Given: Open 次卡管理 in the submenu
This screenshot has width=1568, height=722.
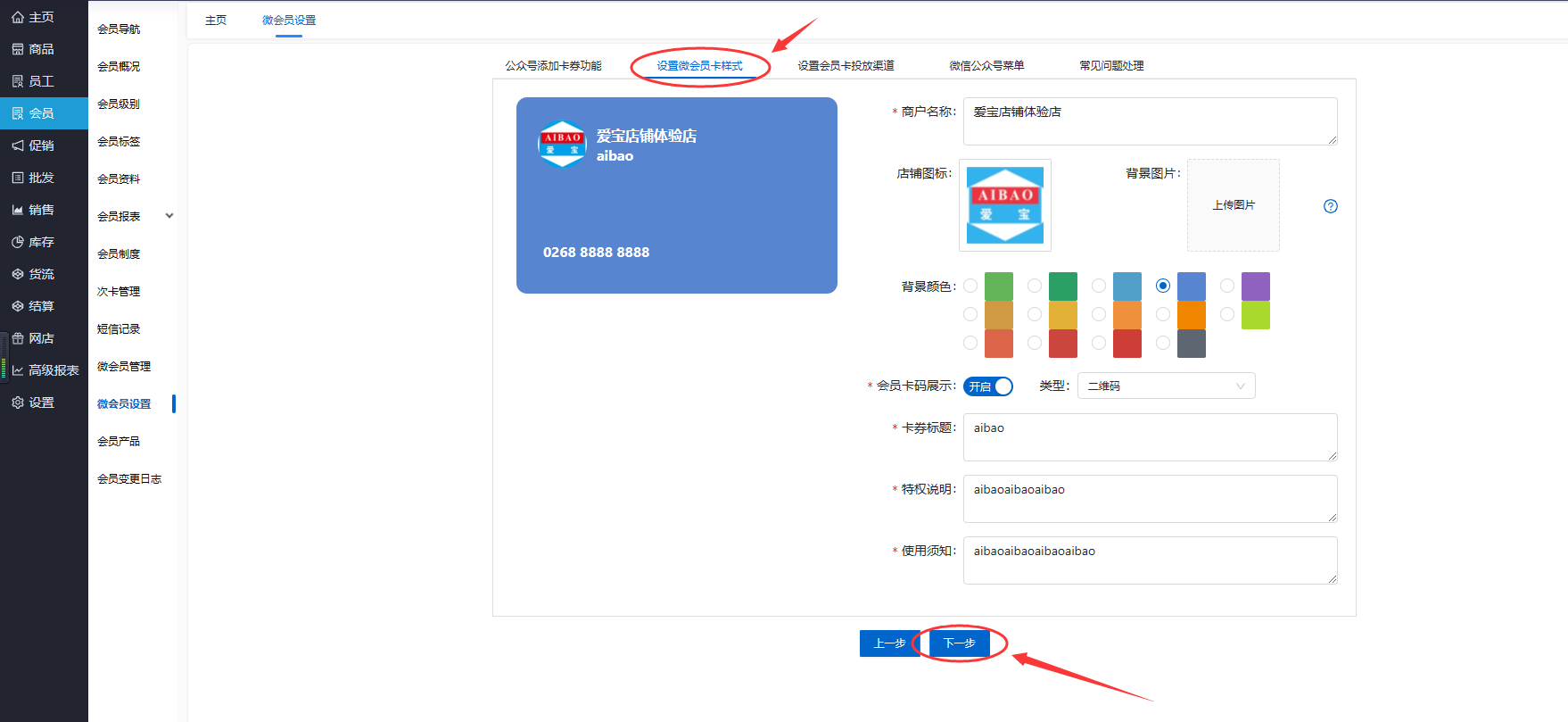Looking at the screenshot, I should click(119, 292).
